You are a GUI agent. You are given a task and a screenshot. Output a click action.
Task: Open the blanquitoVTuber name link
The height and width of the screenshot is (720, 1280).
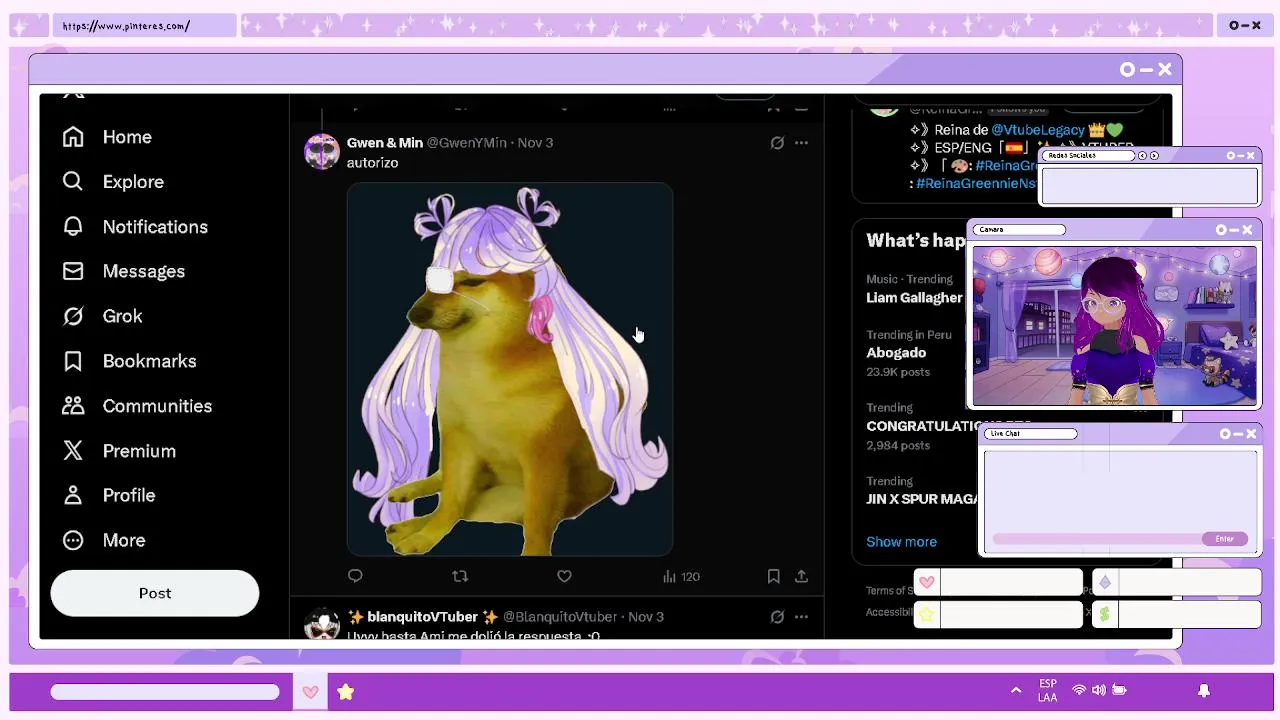pos(422,617)
